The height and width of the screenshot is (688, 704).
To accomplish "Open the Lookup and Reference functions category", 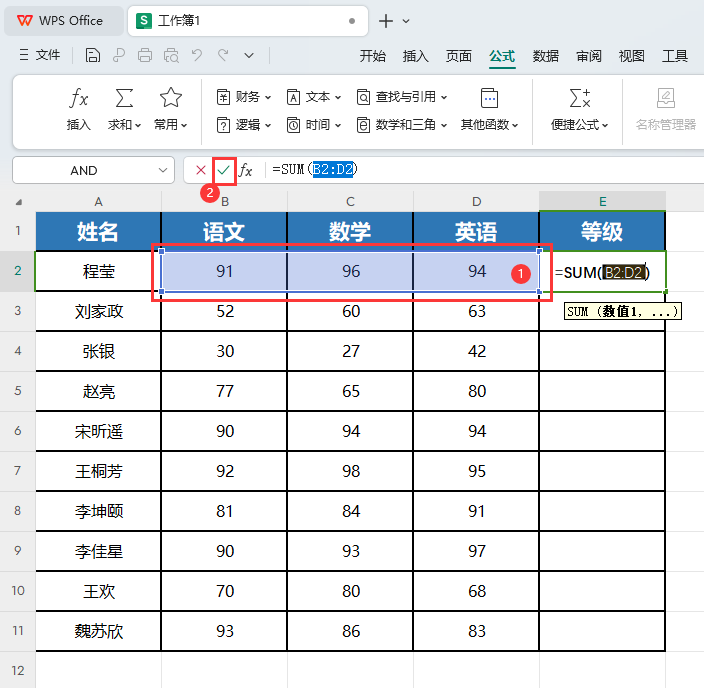I will (402, 97).
